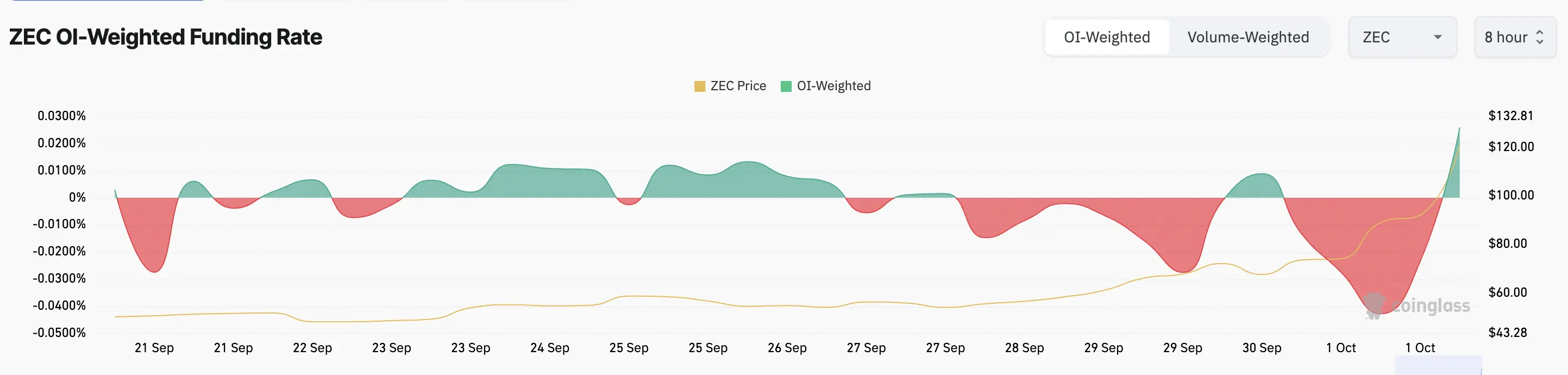
Task: Click the caret arrow in the ZEC selector
Action: click(x=1438, y=37)
